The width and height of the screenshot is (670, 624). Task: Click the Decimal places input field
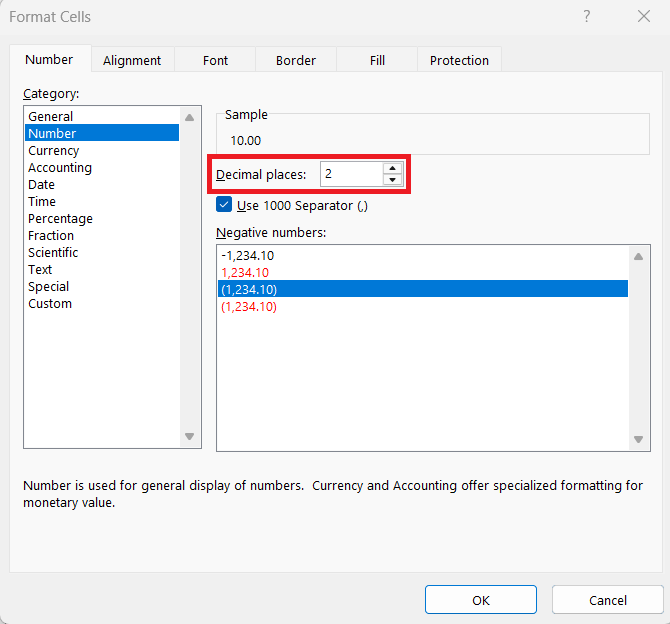click(351, 174)
